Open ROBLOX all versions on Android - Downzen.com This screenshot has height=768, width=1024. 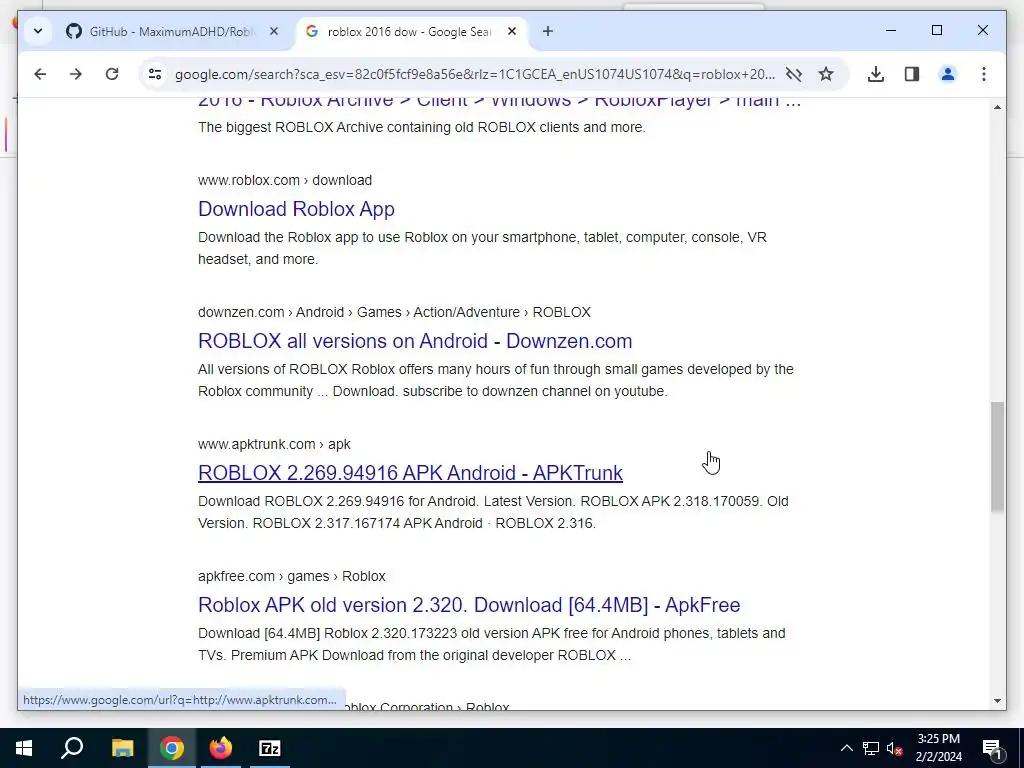click(x=415, y=341)
